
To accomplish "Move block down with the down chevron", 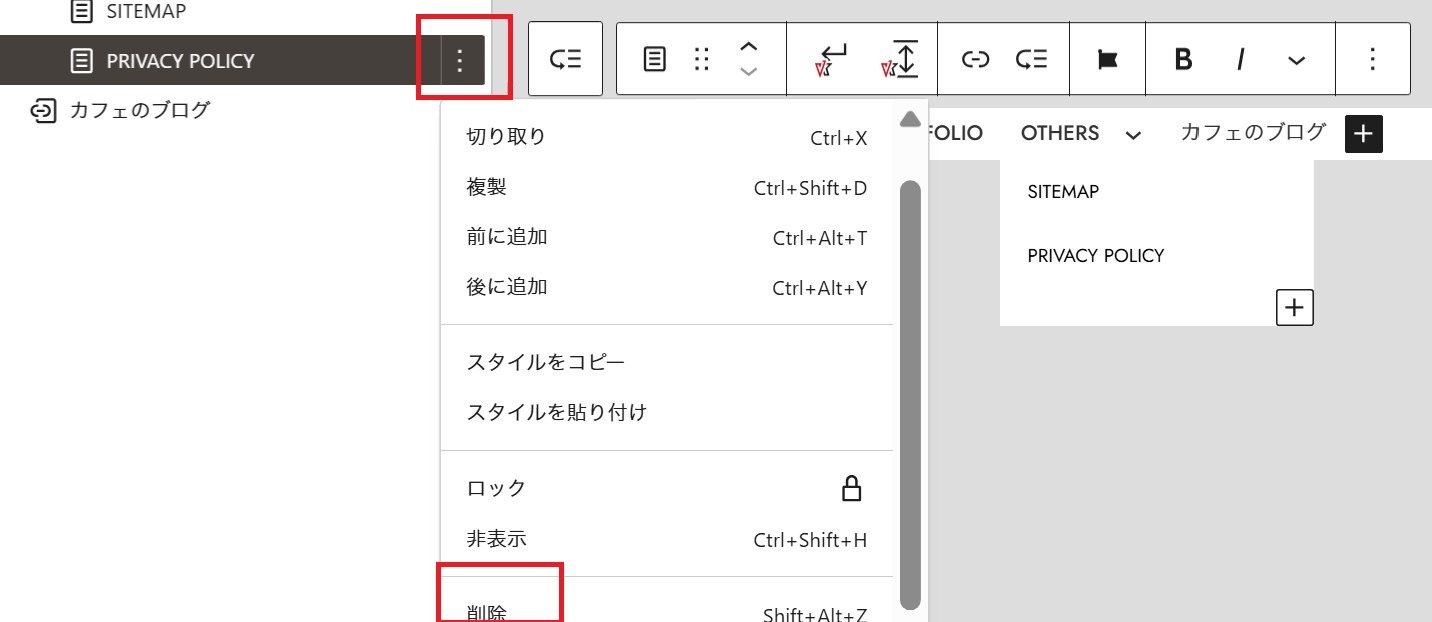I will pyautogui.click(x=749, y=71).
